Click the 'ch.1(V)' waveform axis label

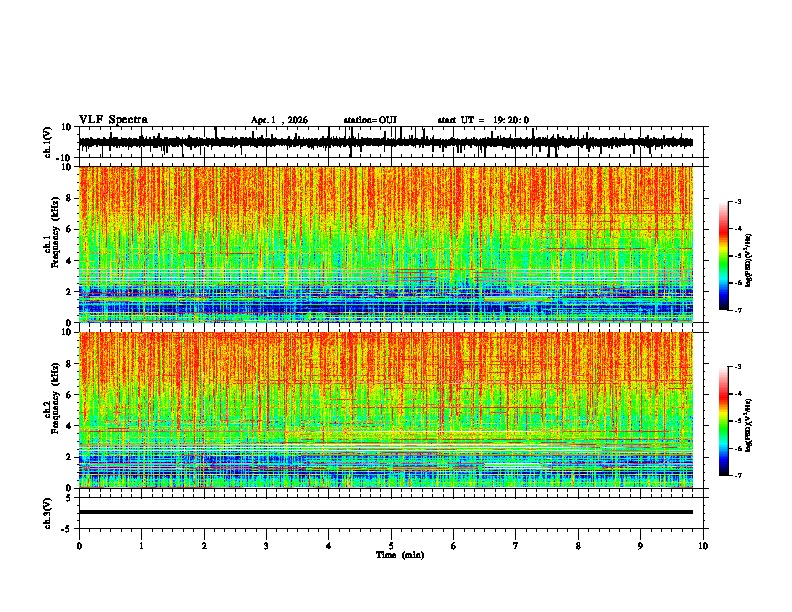point(48,142)
